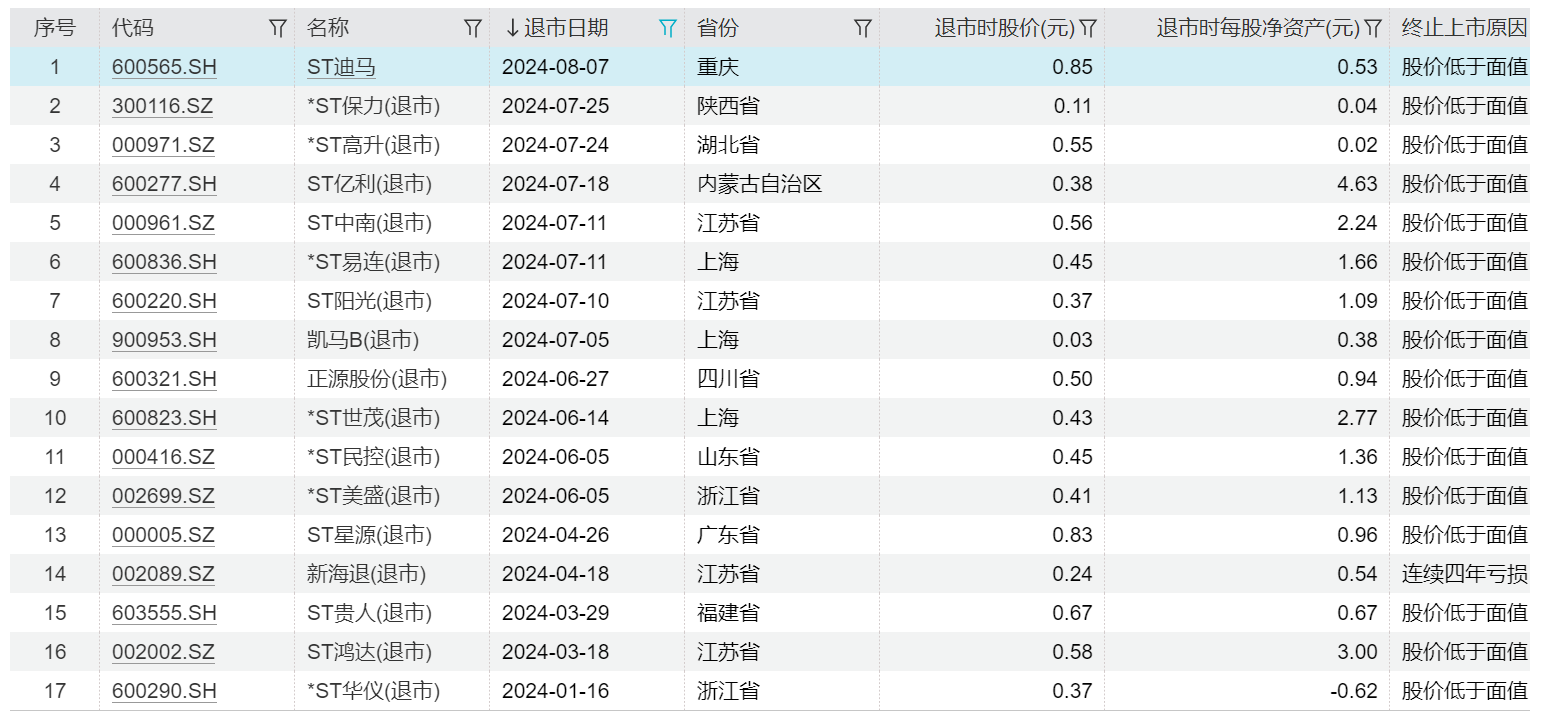Click the active 退市日期 filter icon
Viewport: 1552px width, 720px height.
click(668, 29)
